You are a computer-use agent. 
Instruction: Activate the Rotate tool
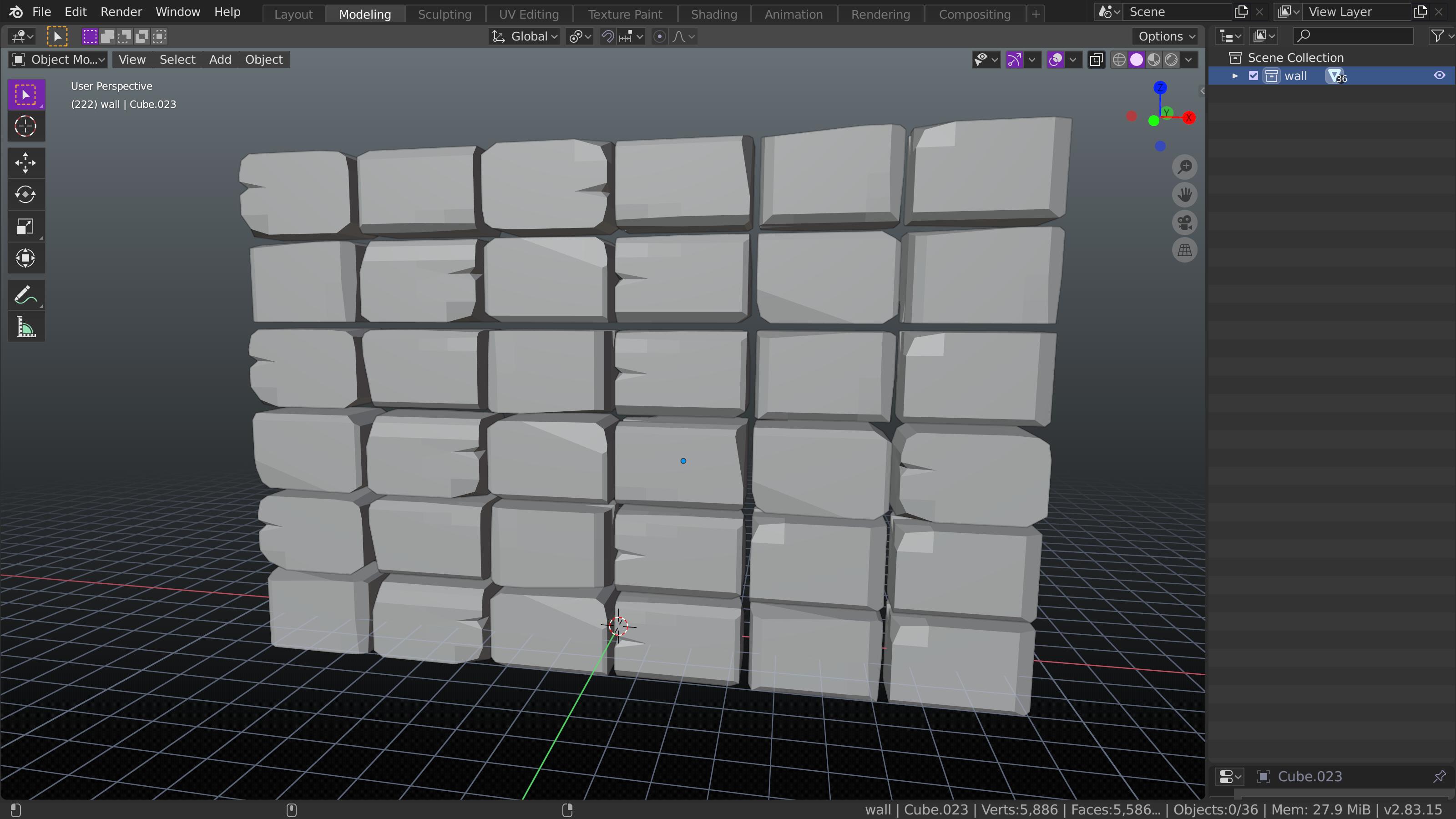click(25, 194)
